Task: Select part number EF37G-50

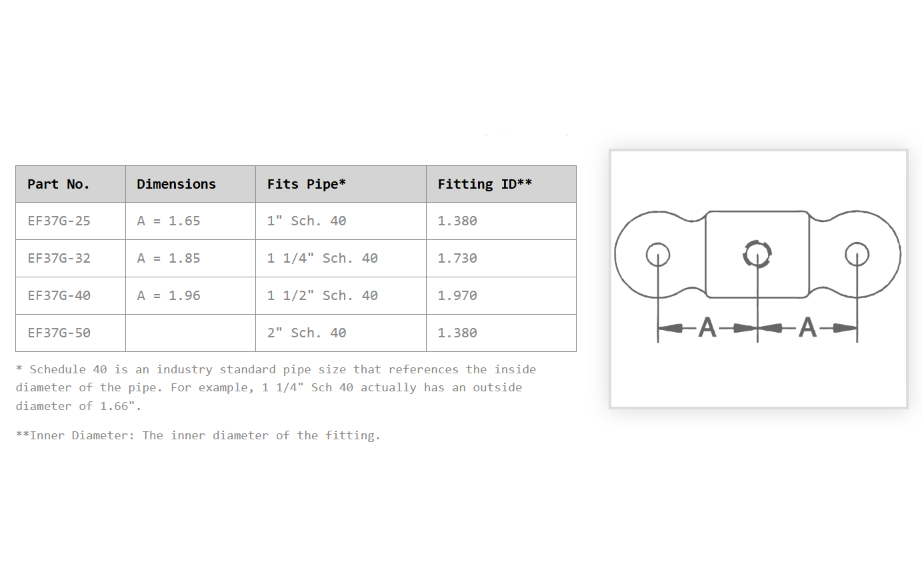Action: pyautogui.click(x=59, y=333)
